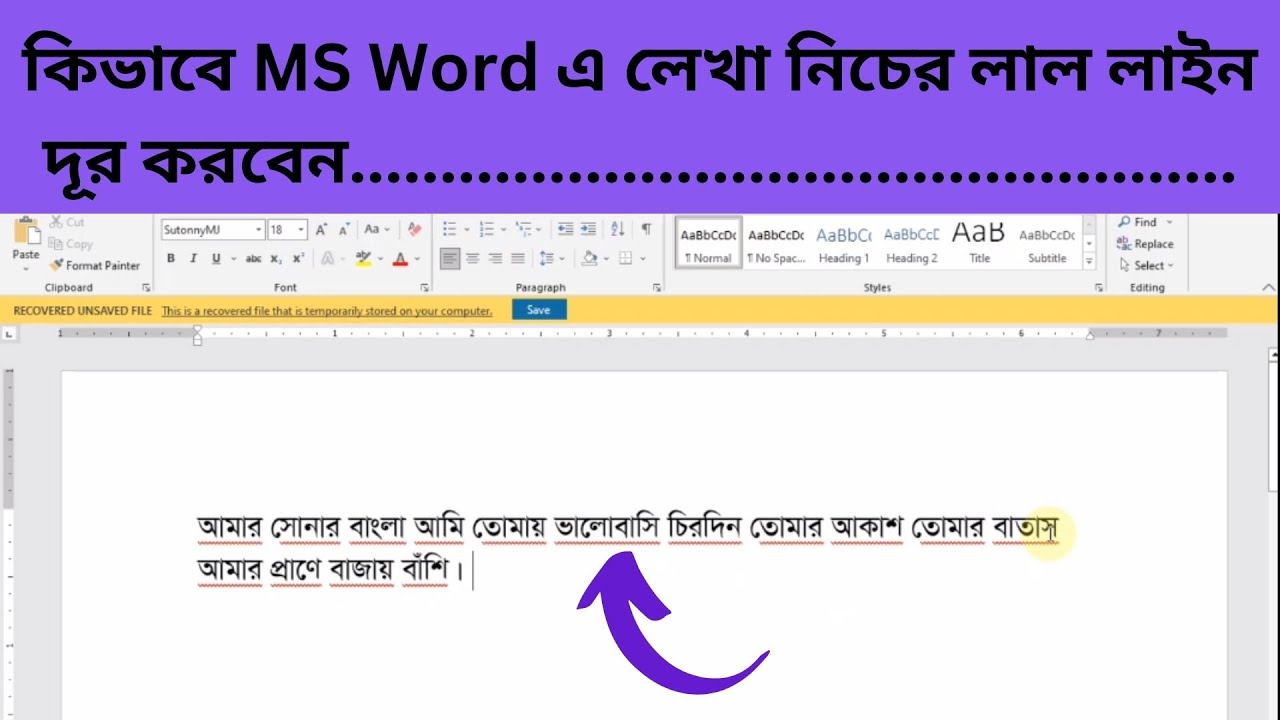Start a bulleted list
1280x720 pixels.
click(x=450, y=229)
